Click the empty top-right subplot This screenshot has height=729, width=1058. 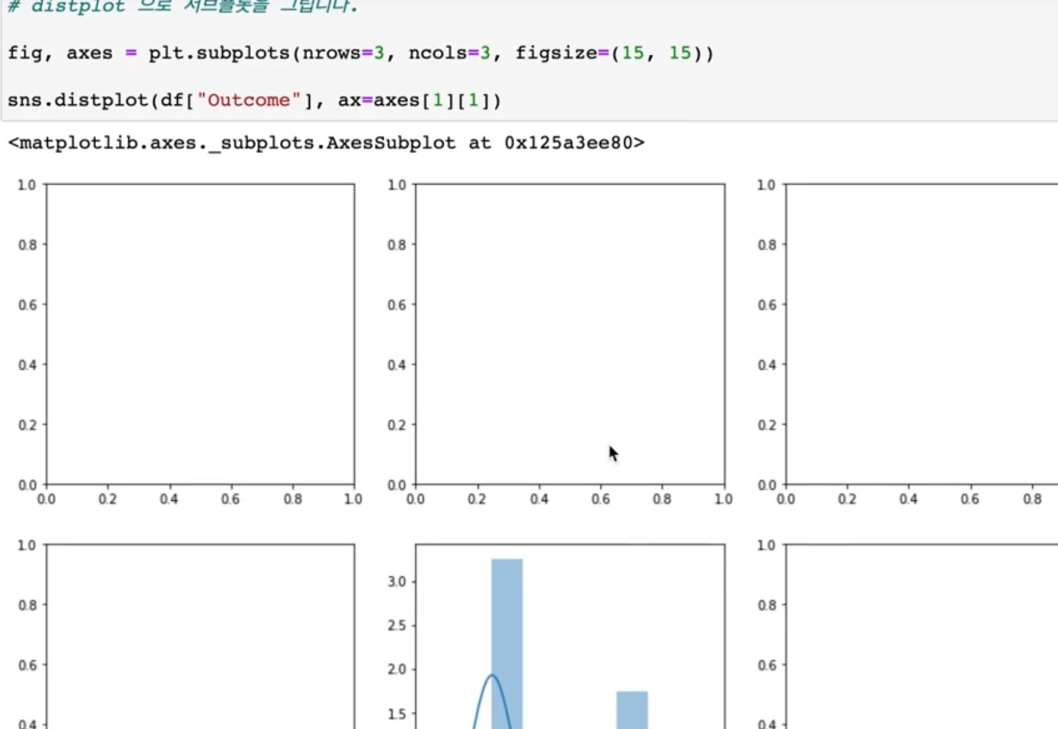point(922,334)
